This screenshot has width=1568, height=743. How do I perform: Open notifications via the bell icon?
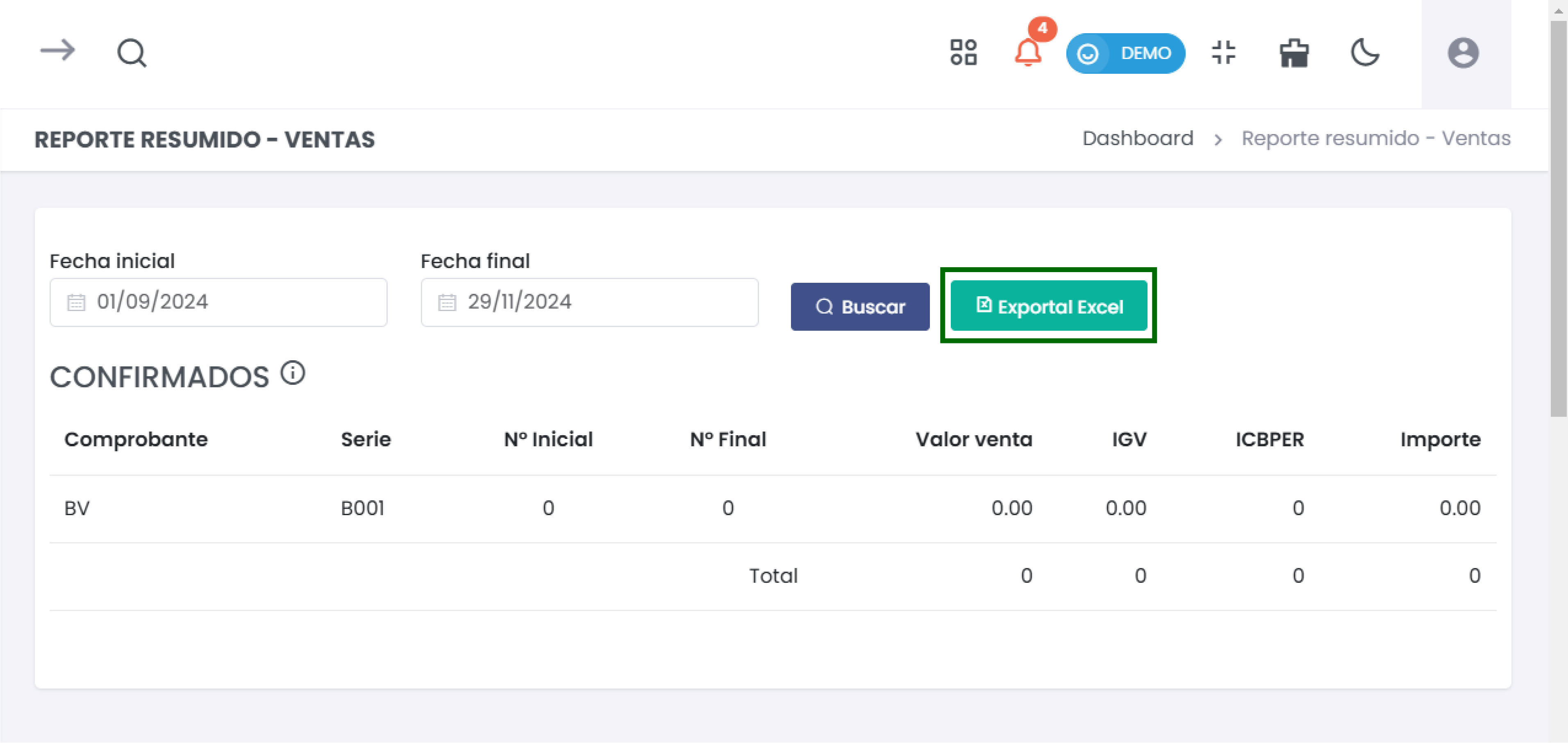tap(1027, 55)
